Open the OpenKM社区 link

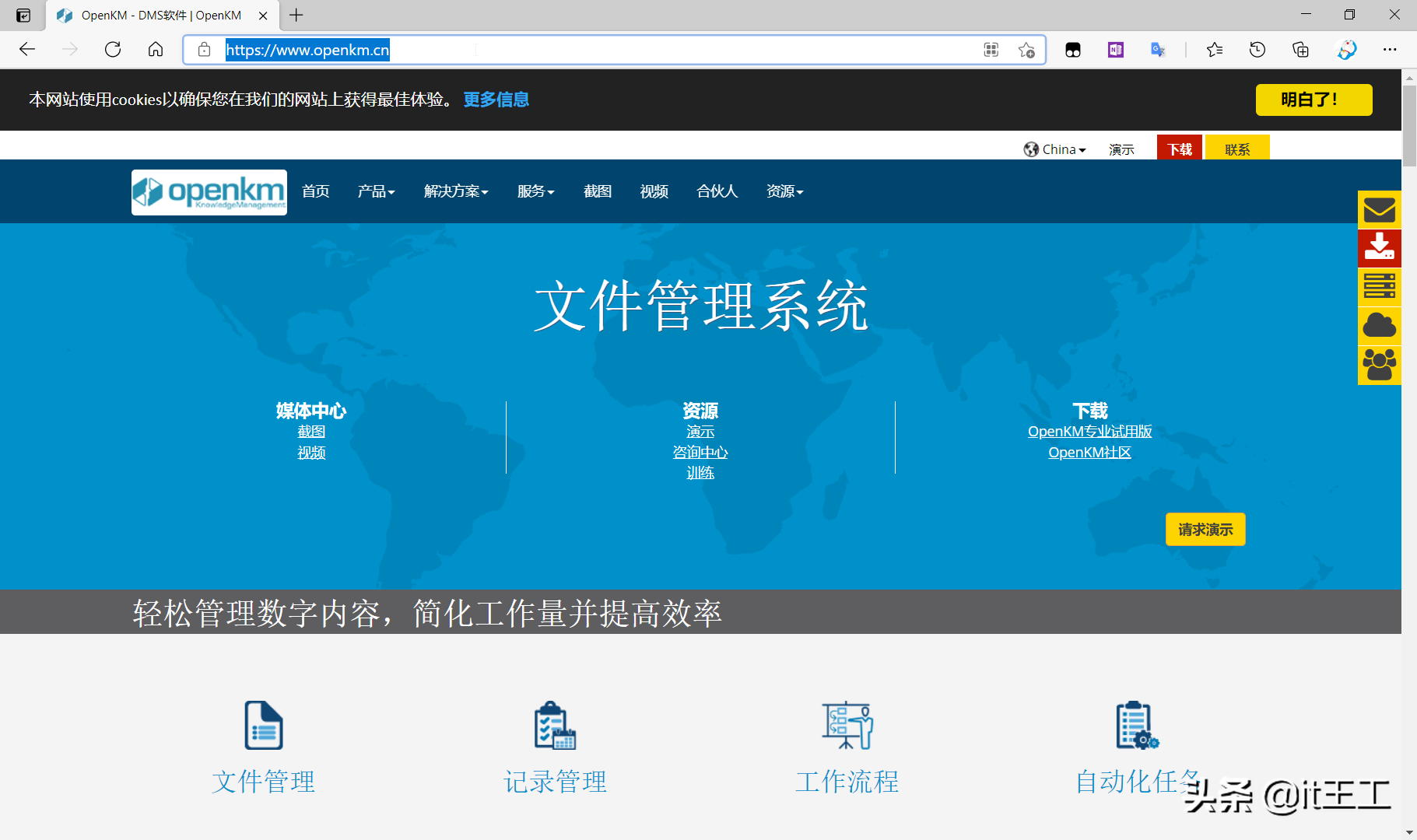tap(1089, 453)
